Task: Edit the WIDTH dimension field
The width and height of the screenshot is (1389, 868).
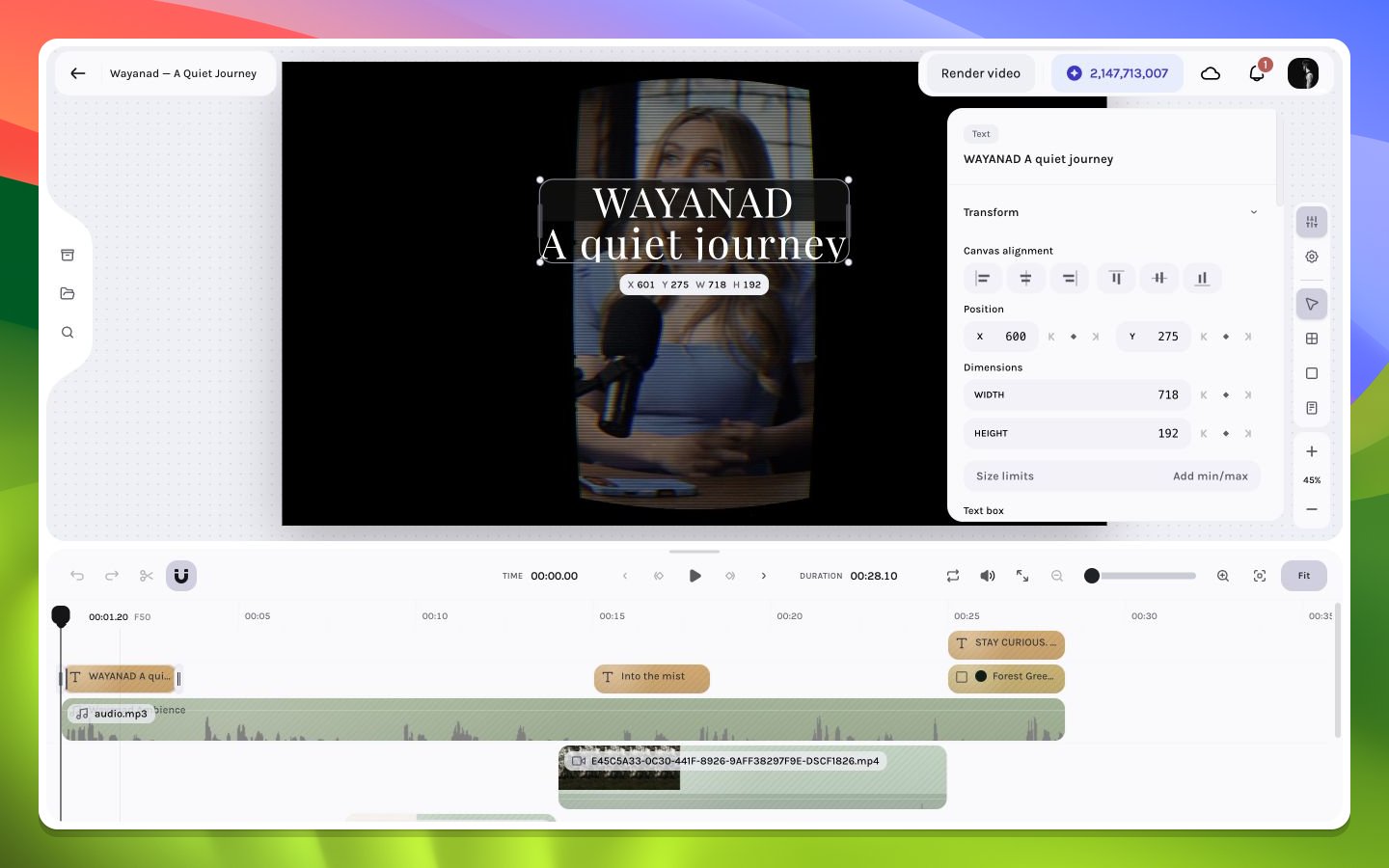Action: pos(1077,394)
